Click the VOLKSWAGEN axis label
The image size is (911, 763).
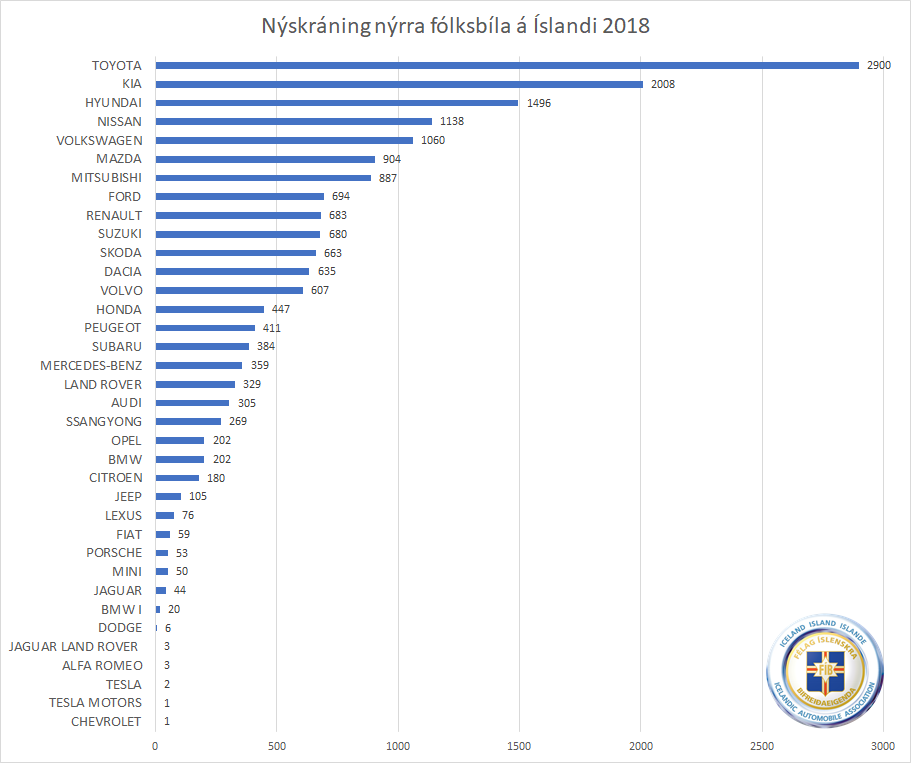click(99, 140)
